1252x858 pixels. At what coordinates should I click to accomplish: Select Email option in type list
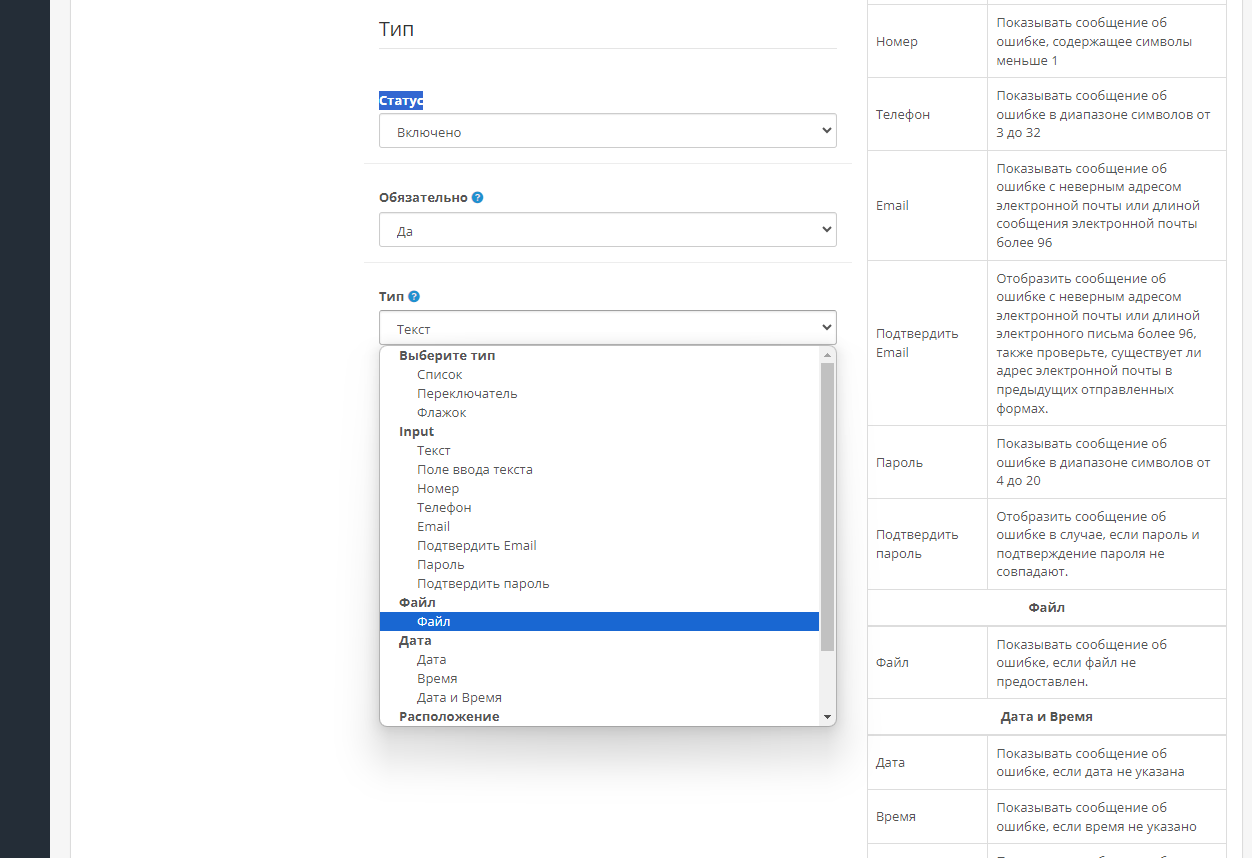[434, 527]
